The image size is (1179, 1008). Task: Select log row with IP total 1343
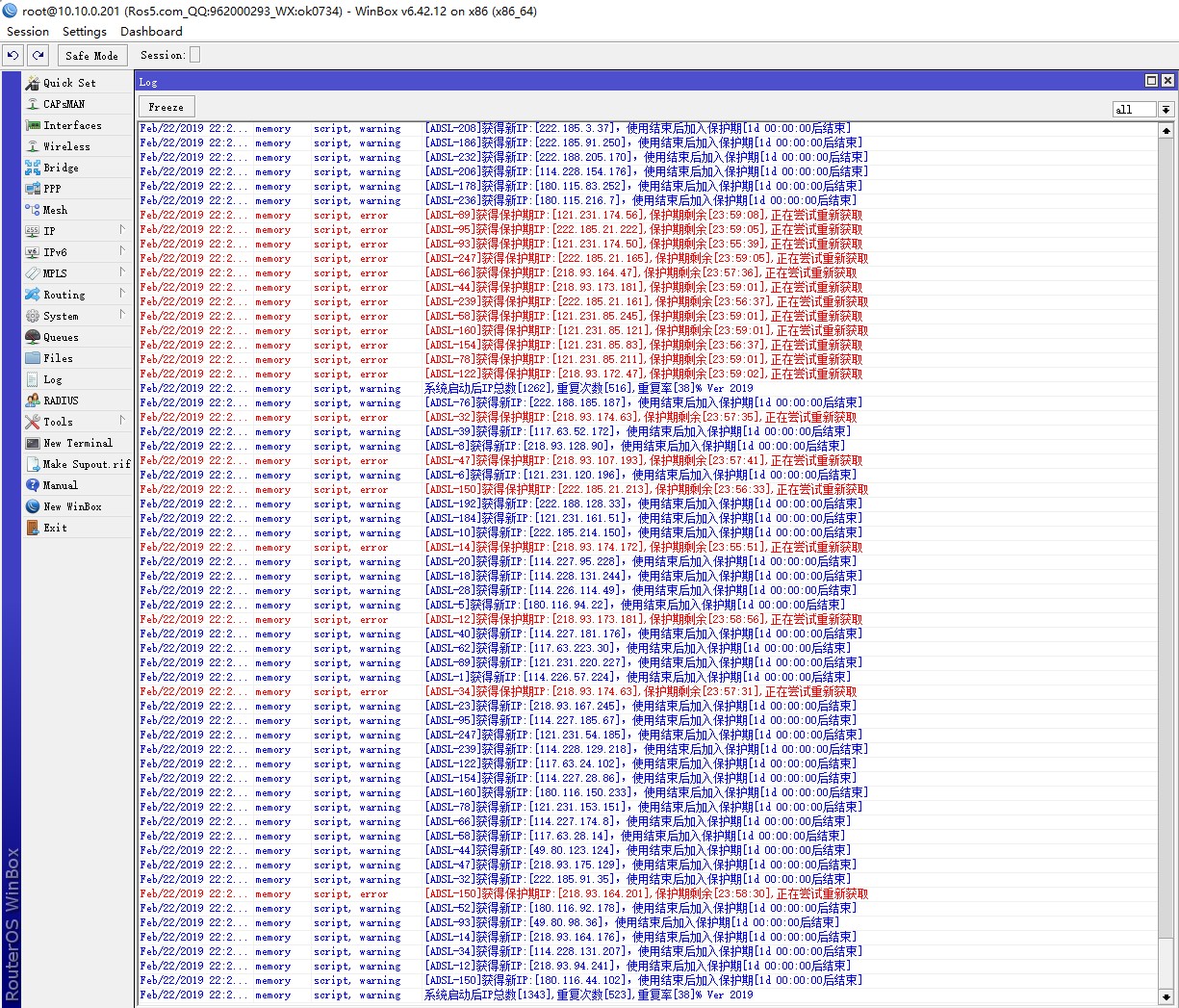[648, 995]
